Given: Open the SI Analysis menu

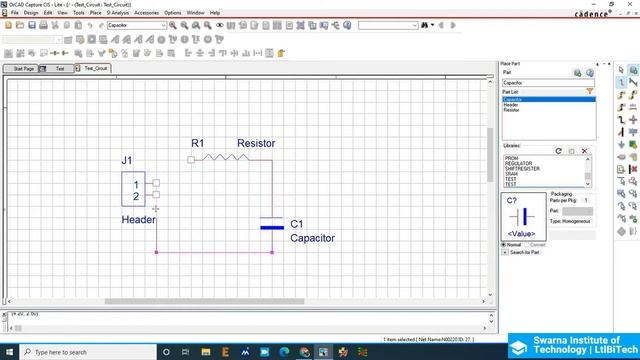Looking at the screenshot, I should pos(118,13).
